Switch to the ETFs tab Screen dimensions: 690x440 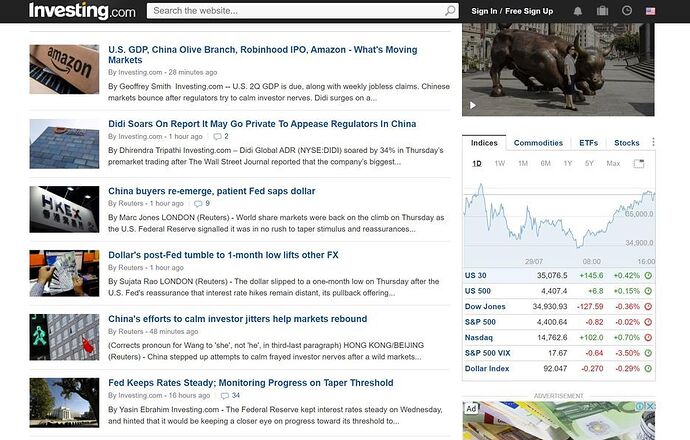(588, 143)
